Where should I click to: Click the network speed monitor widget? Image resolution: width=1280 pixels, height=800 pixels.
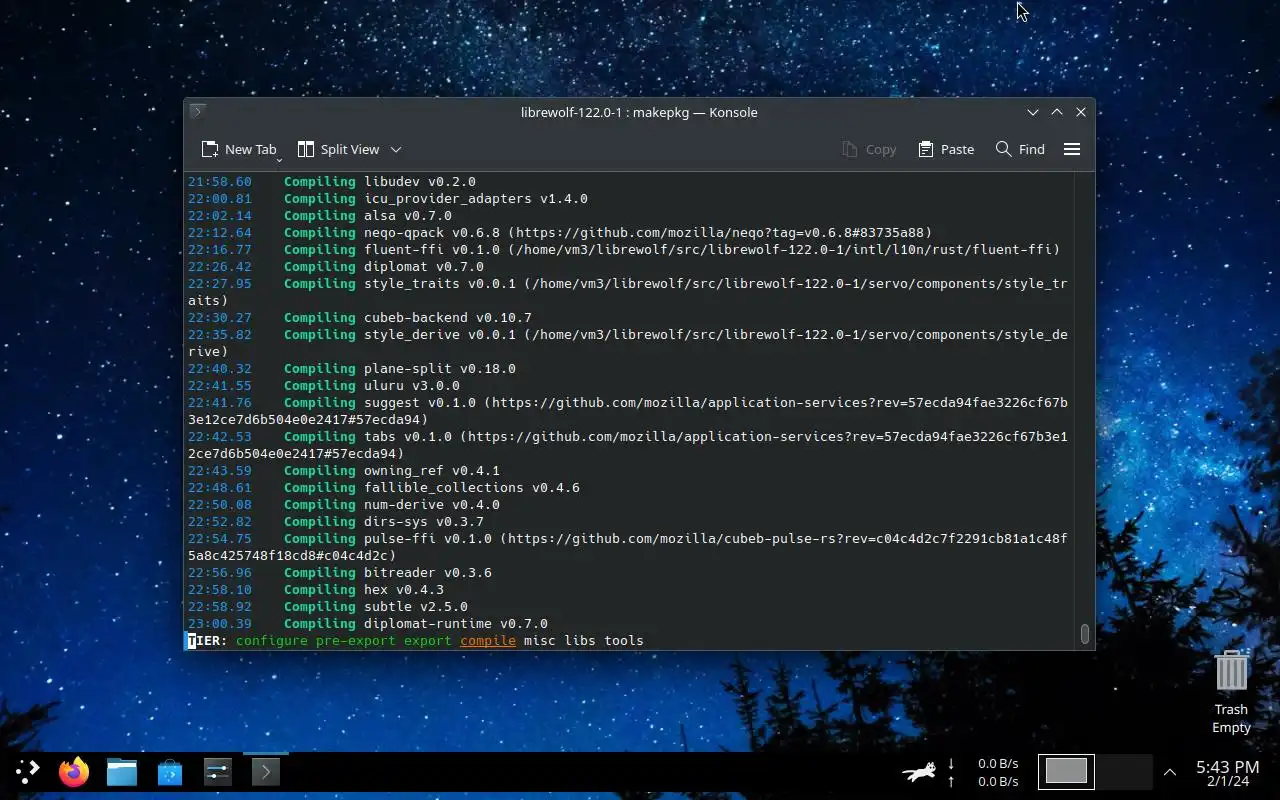click(x=983, y=771)
